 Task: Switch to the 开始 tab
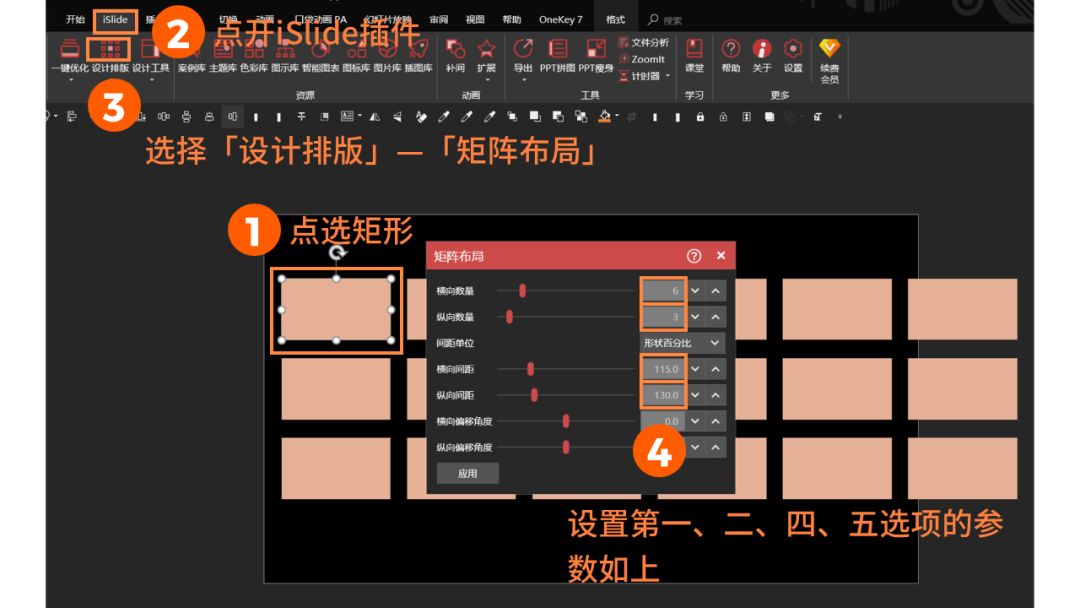point(75,19)
